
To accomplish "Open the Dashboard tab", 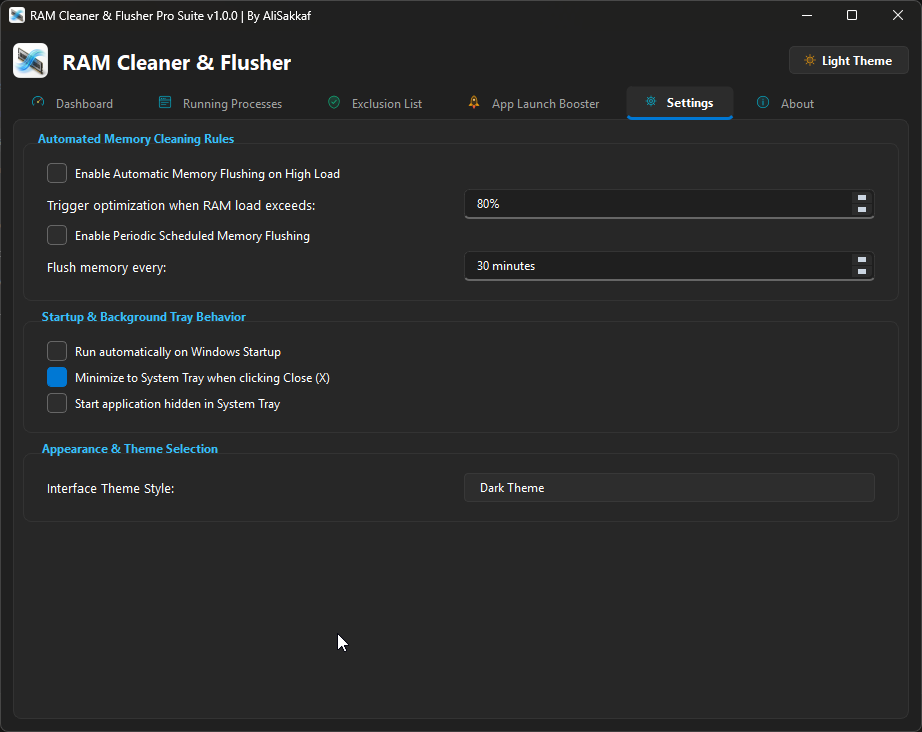I will tap(72, 103).
